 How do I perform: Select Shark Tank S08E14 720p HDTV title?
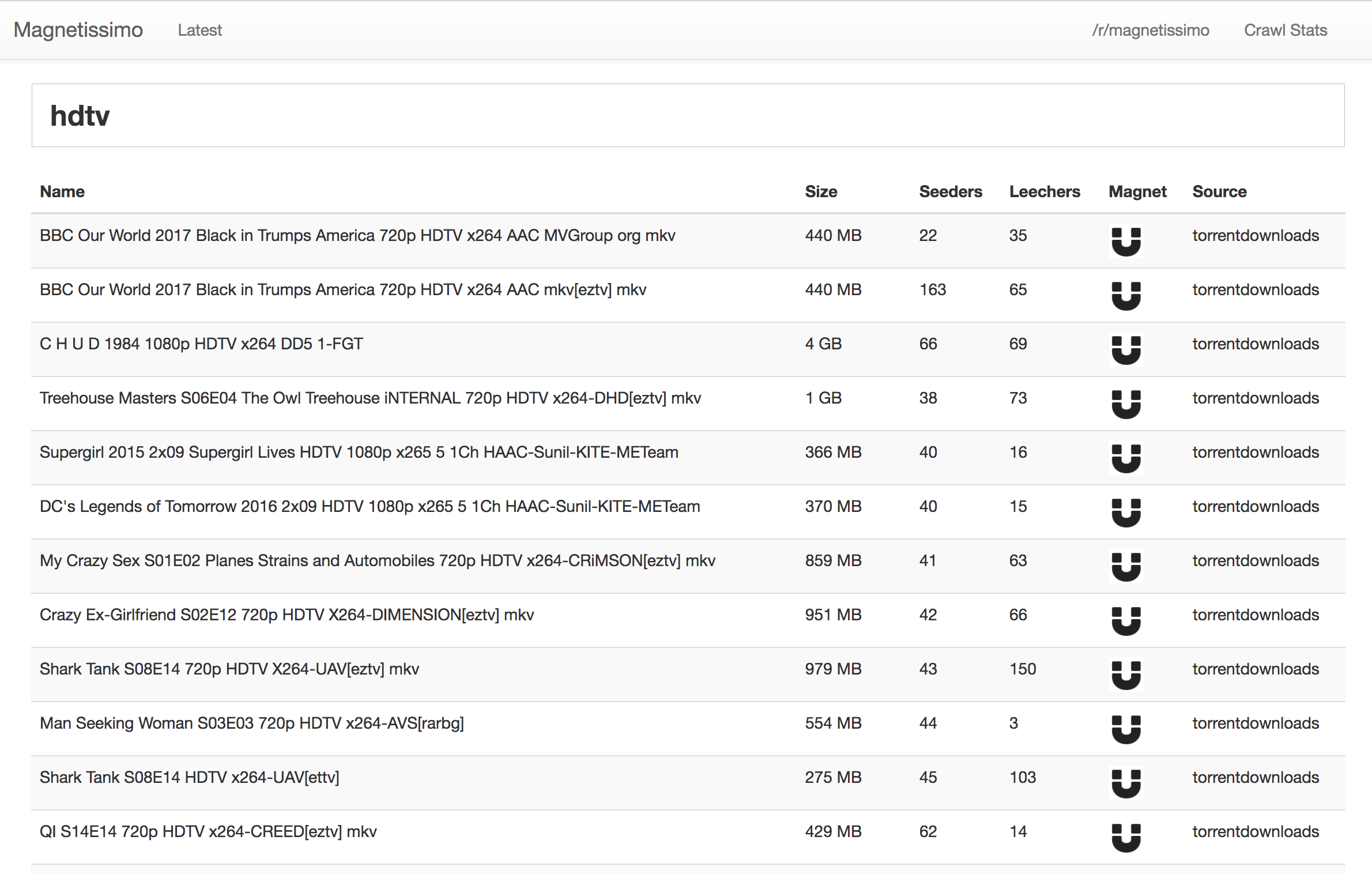point(229,669)
